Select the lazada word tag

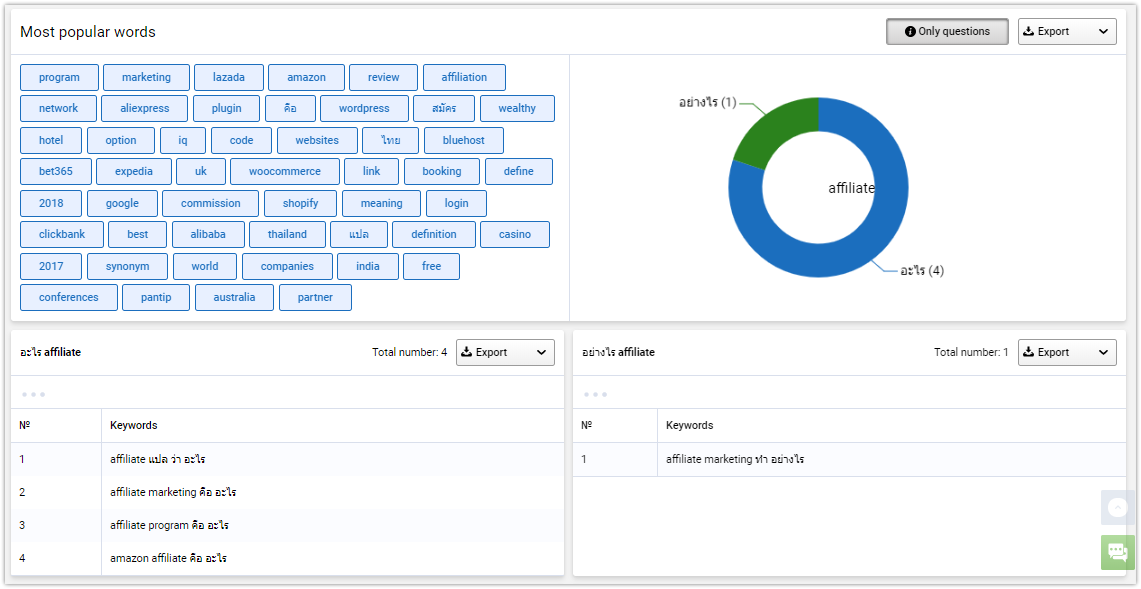click(228, 77)
